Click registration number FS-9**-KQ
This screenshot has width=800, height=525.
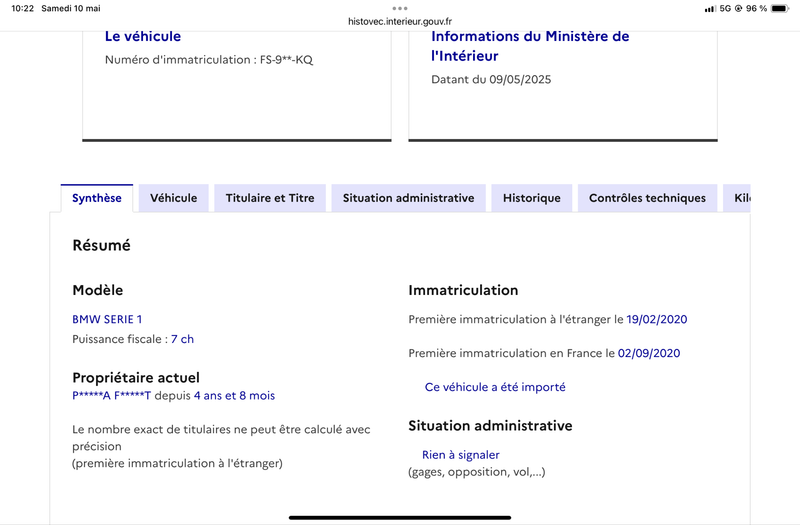tap(286, 60)
